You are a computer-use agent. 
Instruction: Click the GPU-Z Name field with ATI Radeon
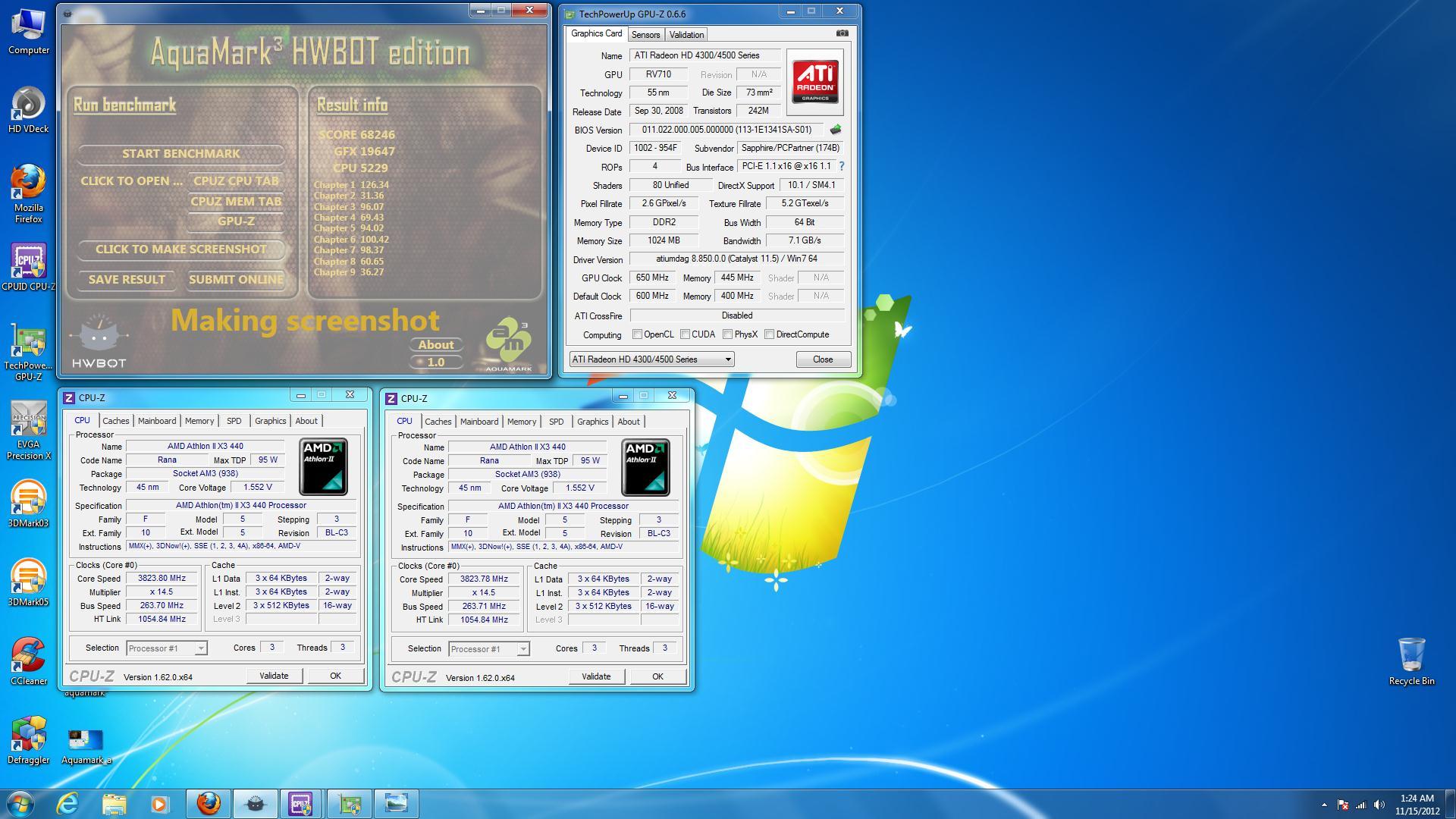[704, 55]
